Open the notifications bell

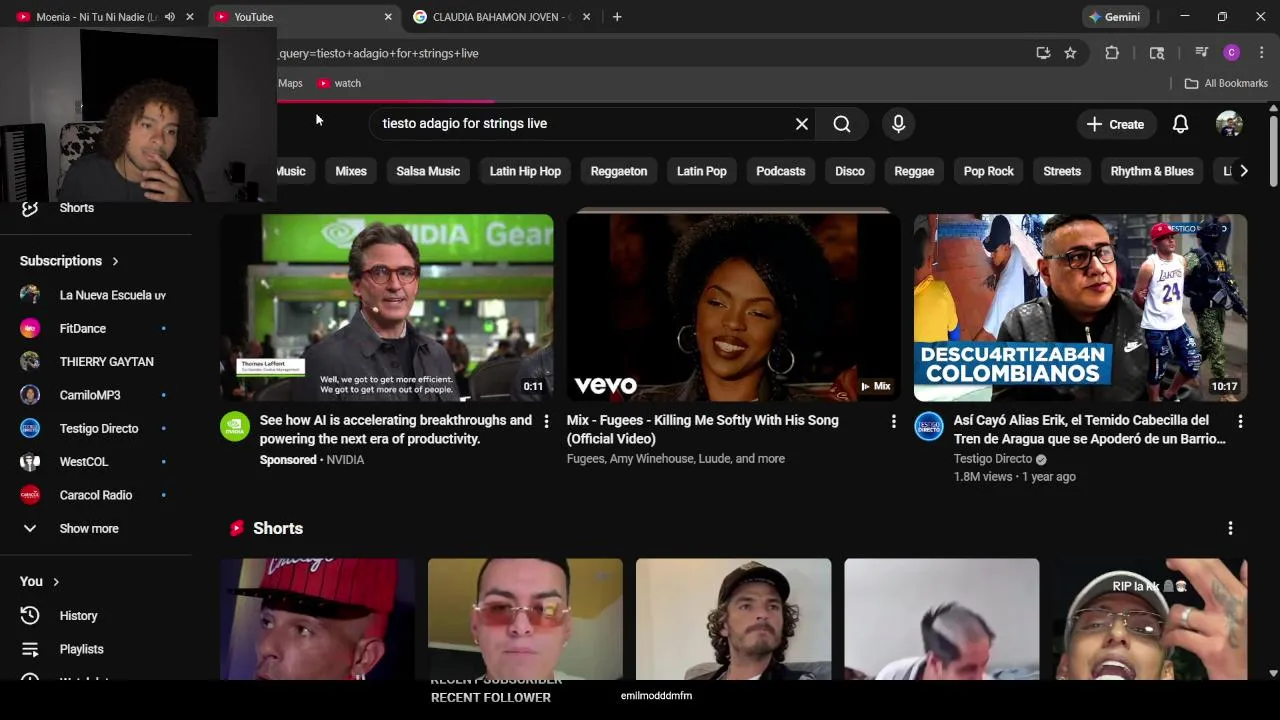coord(1180,124)
